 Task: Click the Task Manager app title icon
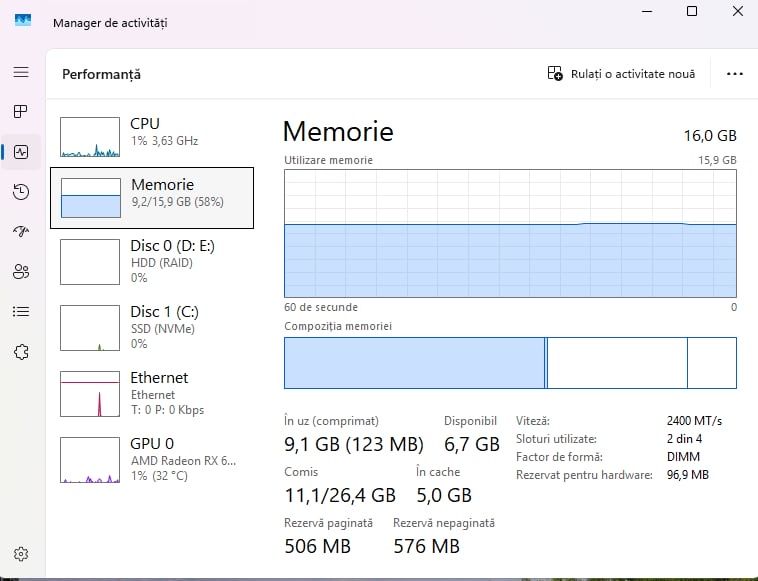tap(23, 22)
